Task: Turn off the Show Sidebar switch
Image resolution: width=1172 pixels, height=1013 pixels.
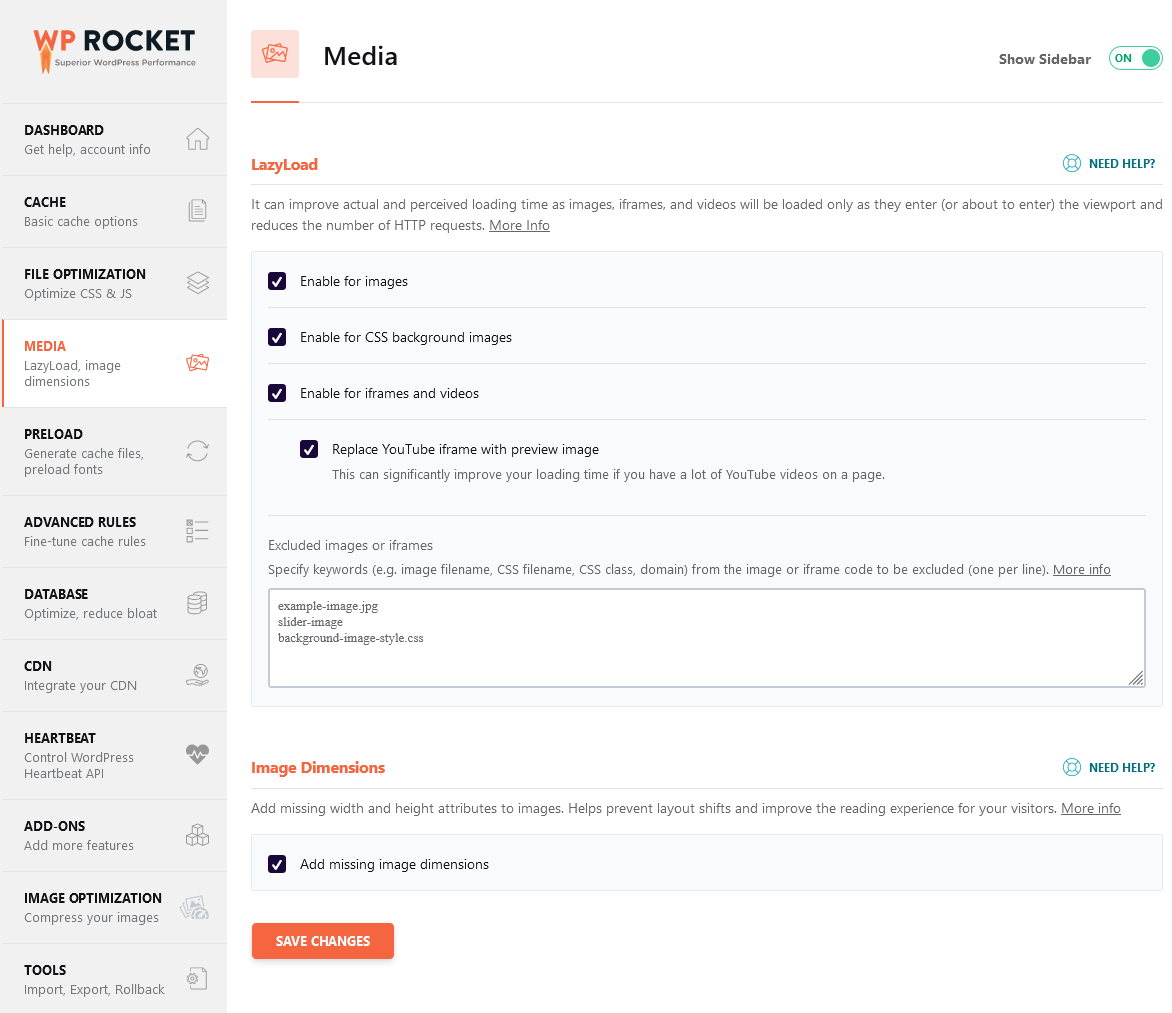Action: pyautogui.click(x=1135, y=58)
